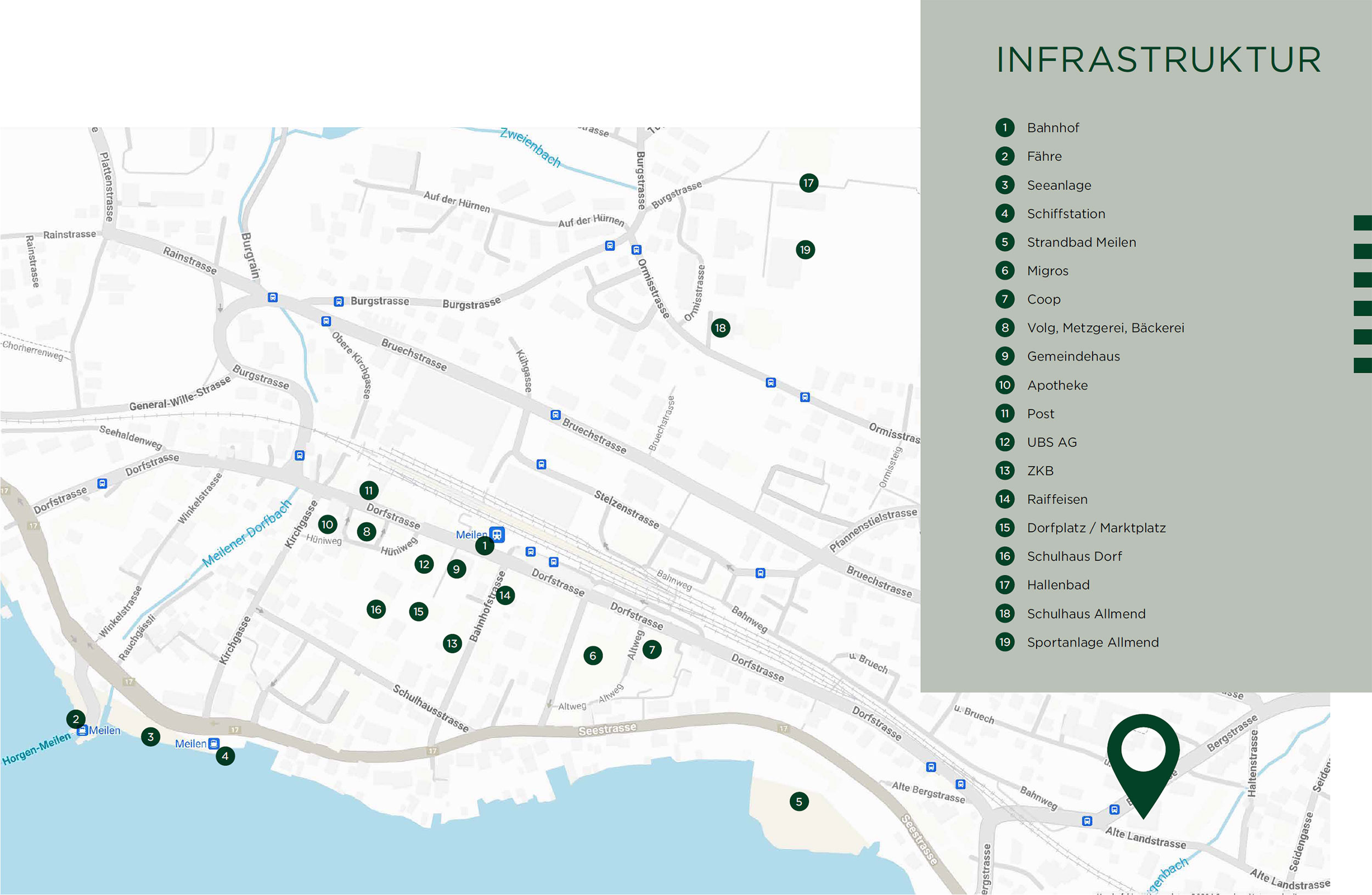Image resolution: width=1372 pixels, height=895 pixels.
Task: Select legend entry Dorfplatz / Marktplatz
Action: tap(1096, 528)
